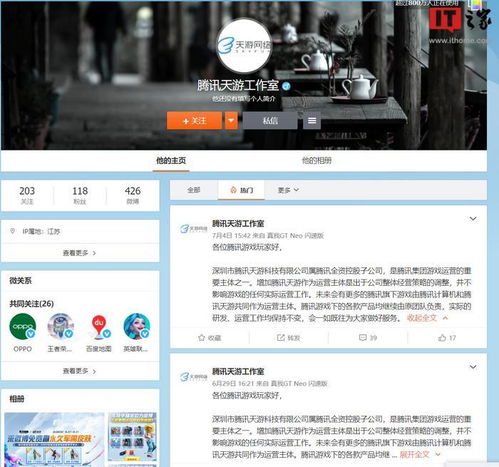Open the 6月29日 16:21 timestamp link

pos(233,384)
